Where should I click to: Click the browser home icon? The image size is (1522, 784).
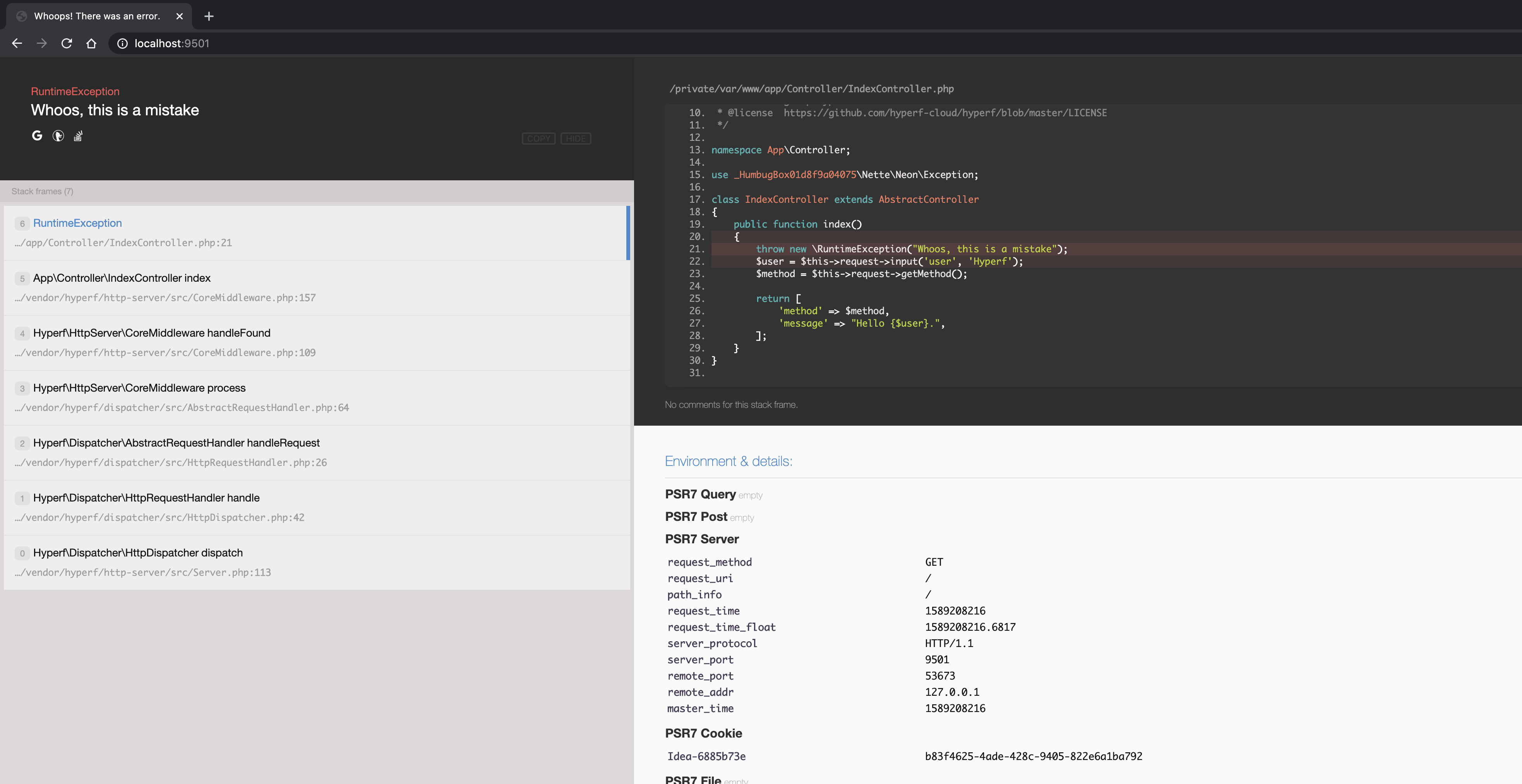click(x=91, y=43)
